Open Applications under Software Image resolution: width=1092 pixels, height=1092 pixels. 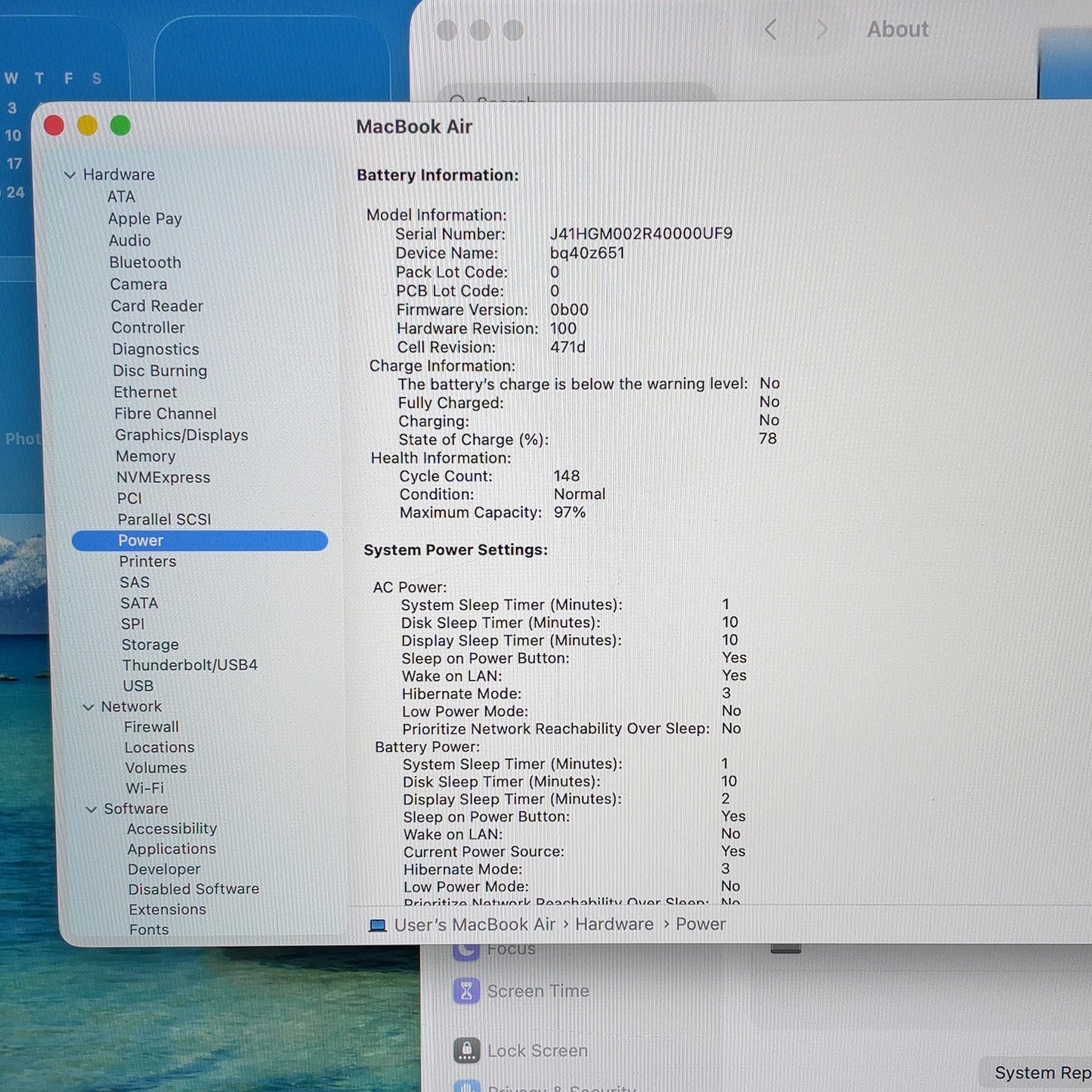[x=172, y=849]
